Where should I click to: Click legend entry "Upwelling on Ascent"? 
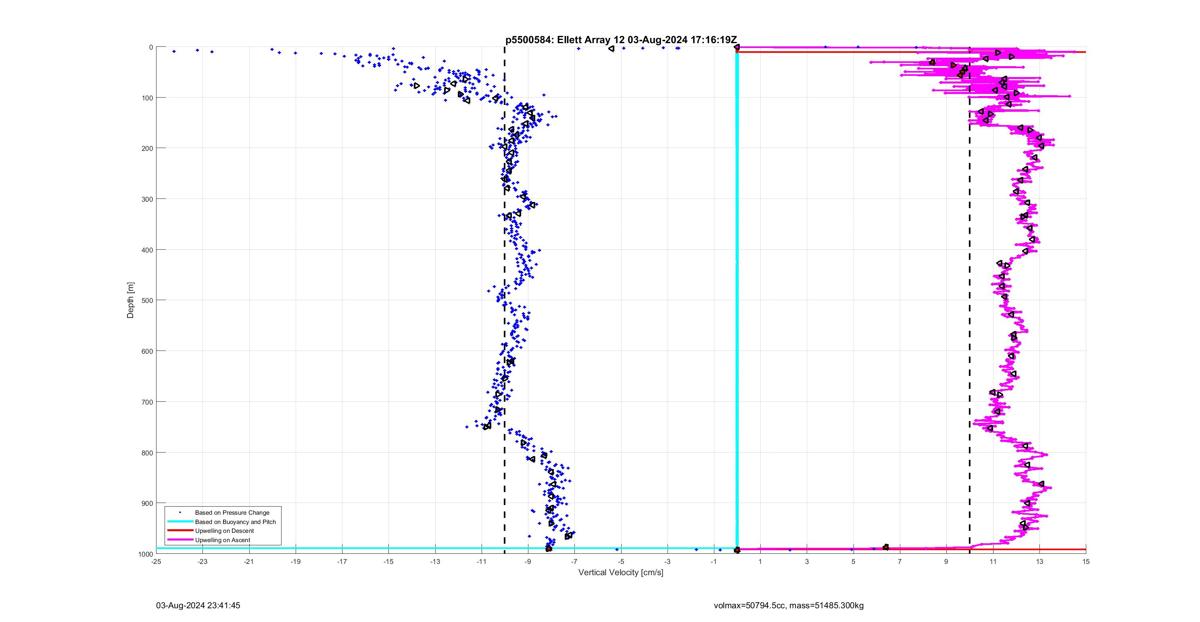click(x=223, y=540)
